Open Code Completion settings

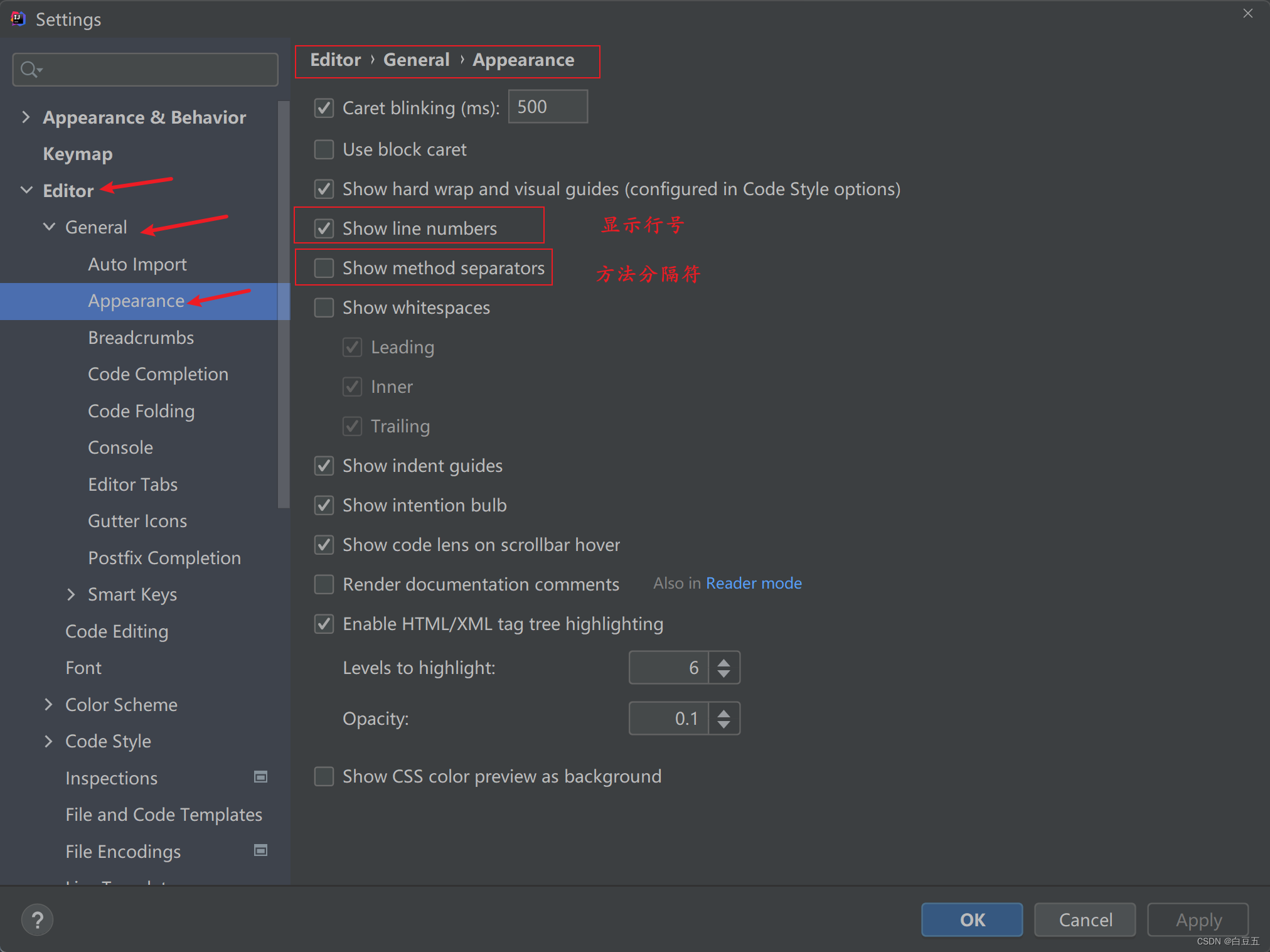158,374
